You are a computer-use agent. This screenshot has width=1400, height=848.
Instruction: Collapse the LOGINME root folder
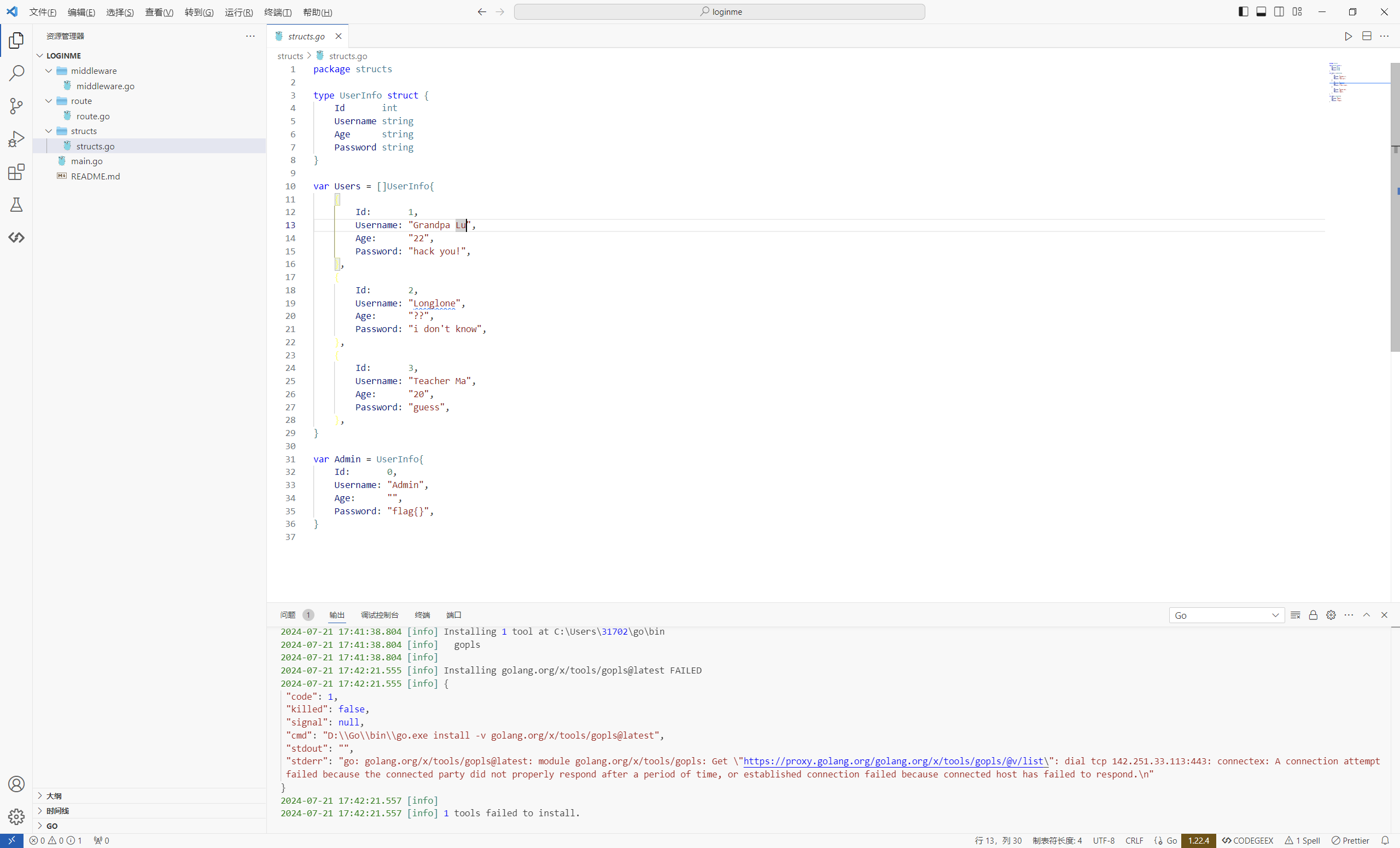149,56
